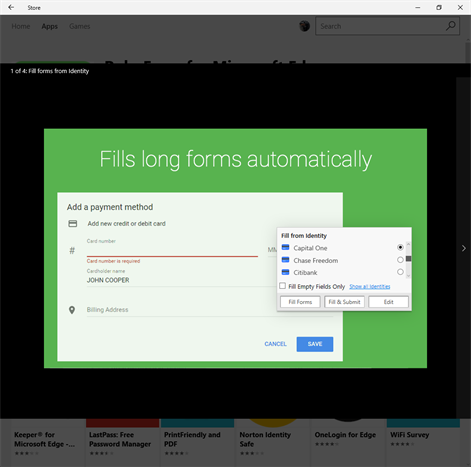Enable Fill Empty Fields Only checkbox
The image size is (471, 467).
click(x=283, y=286)
